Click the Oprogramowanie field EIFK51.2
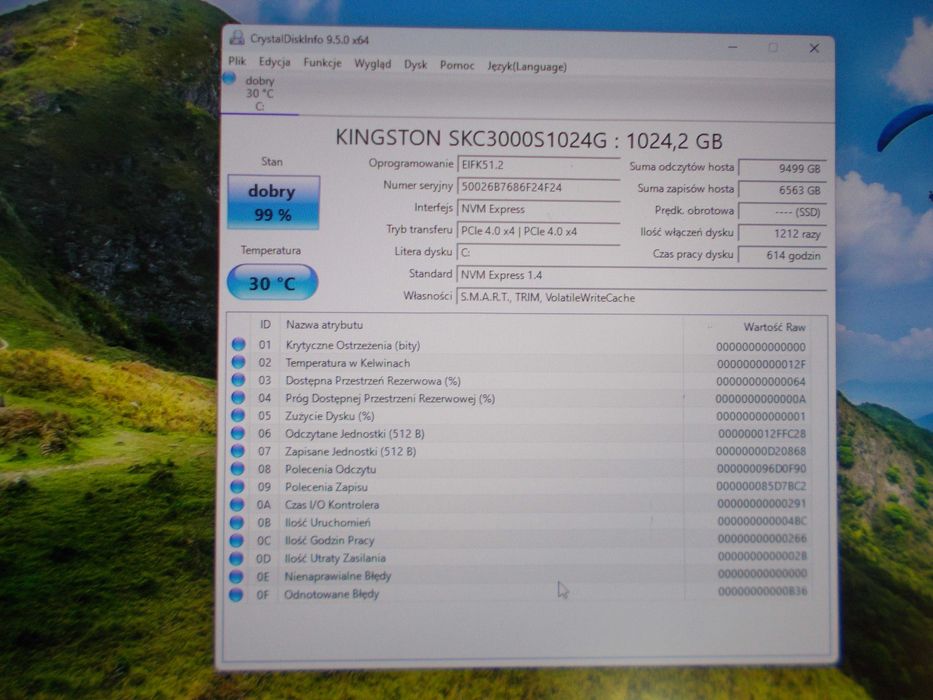 coord(538,165)
